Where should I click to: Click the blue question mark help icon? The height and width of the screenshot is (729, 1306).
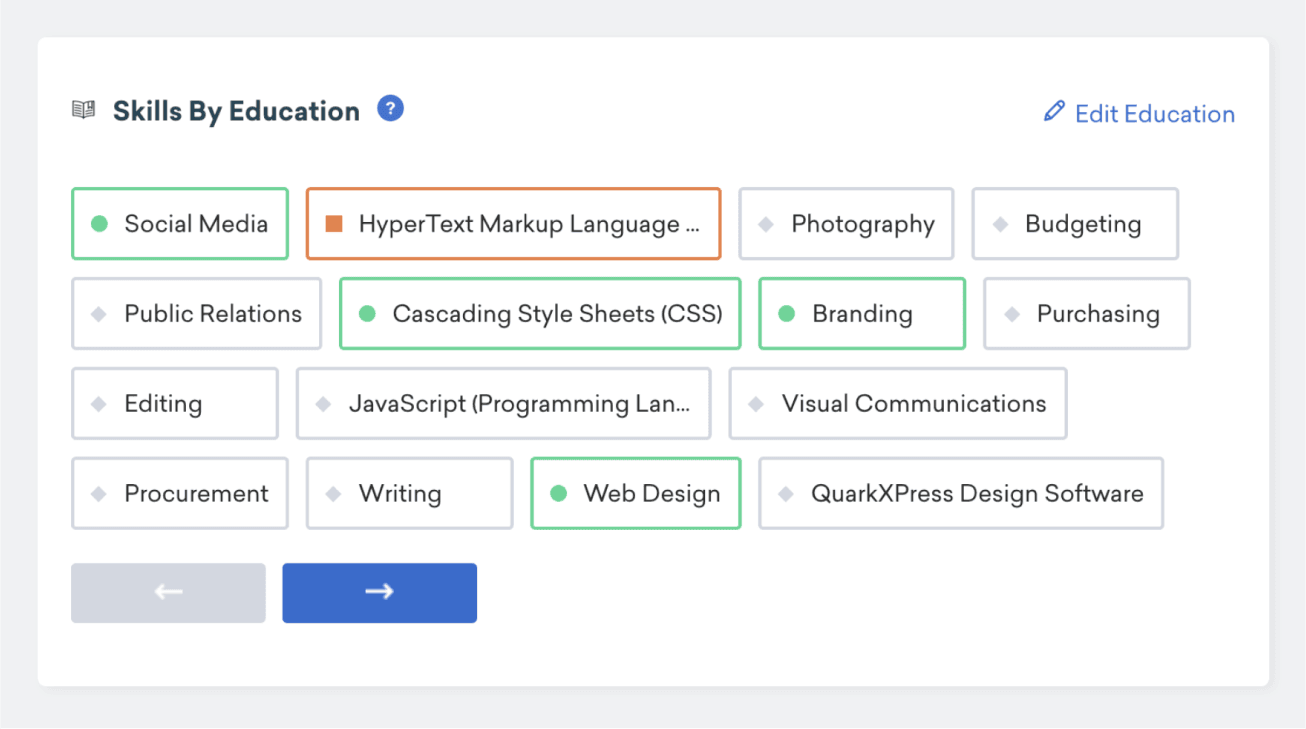click(390, 109)
